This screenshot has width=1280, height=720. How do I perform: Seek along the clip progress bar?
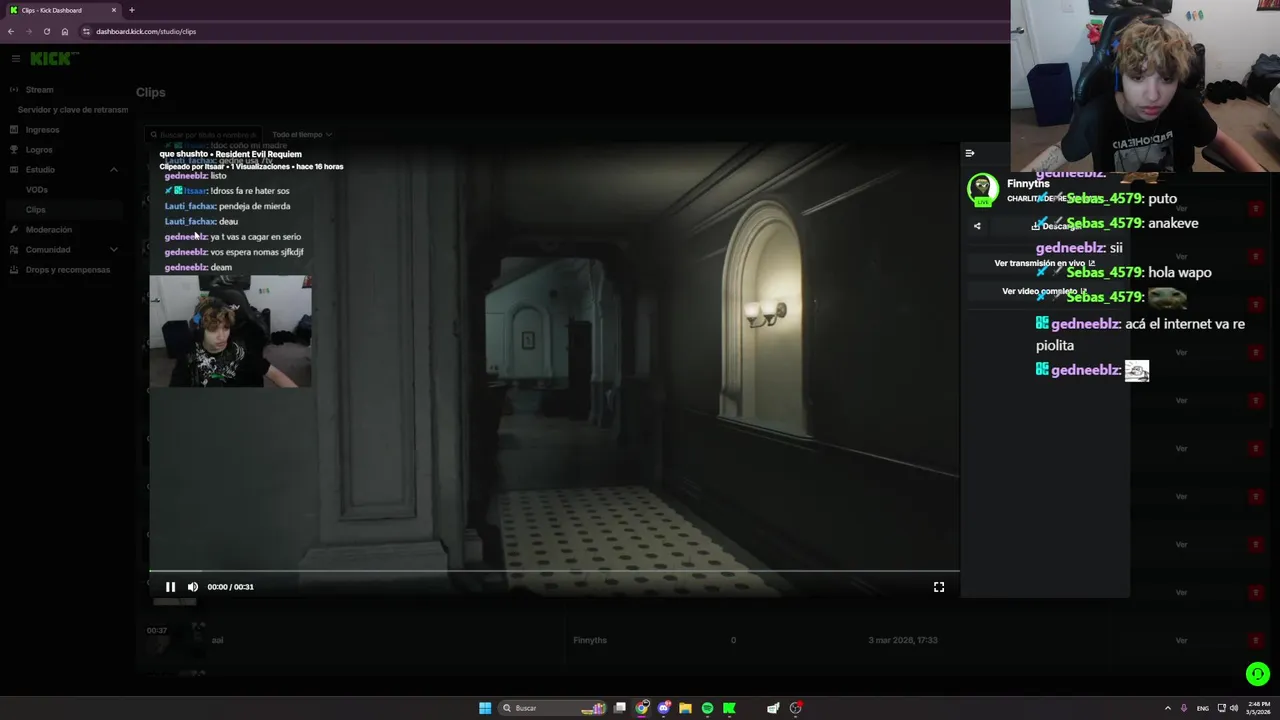click(554, 572)
